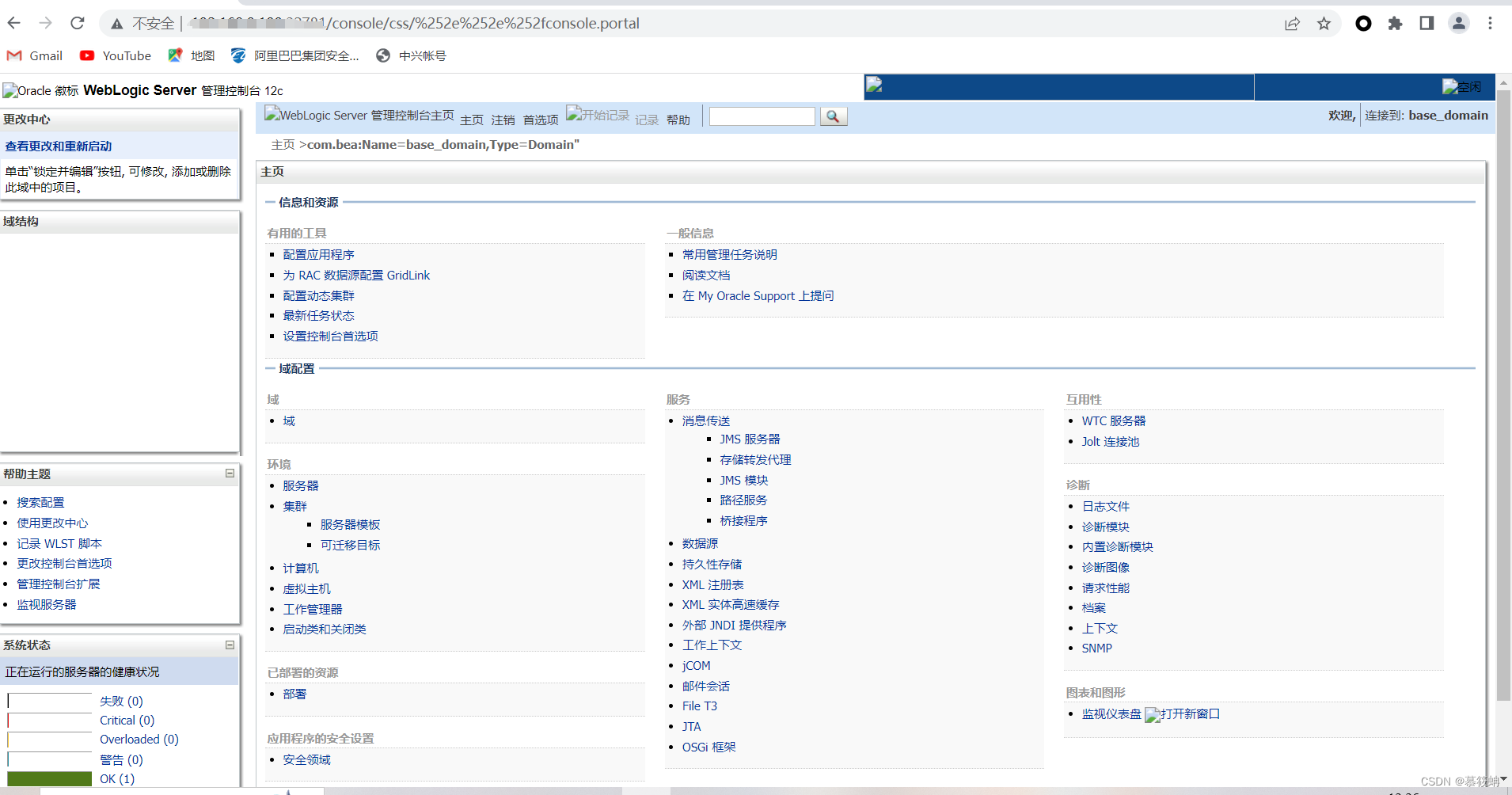
Task: Click the 开始记录 record icon
Action: pos(598,114)
